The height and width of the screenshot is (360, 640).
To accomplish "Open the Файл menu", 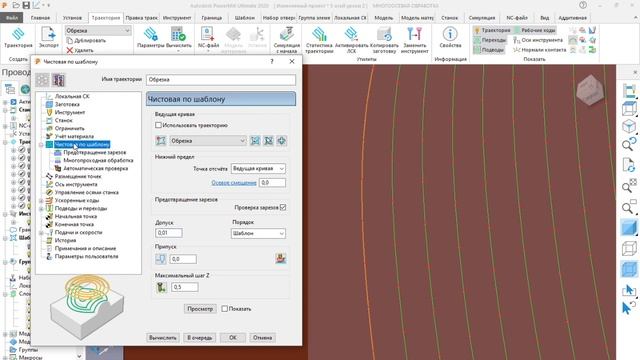I will pyautogui.click(x=12, y=18).
